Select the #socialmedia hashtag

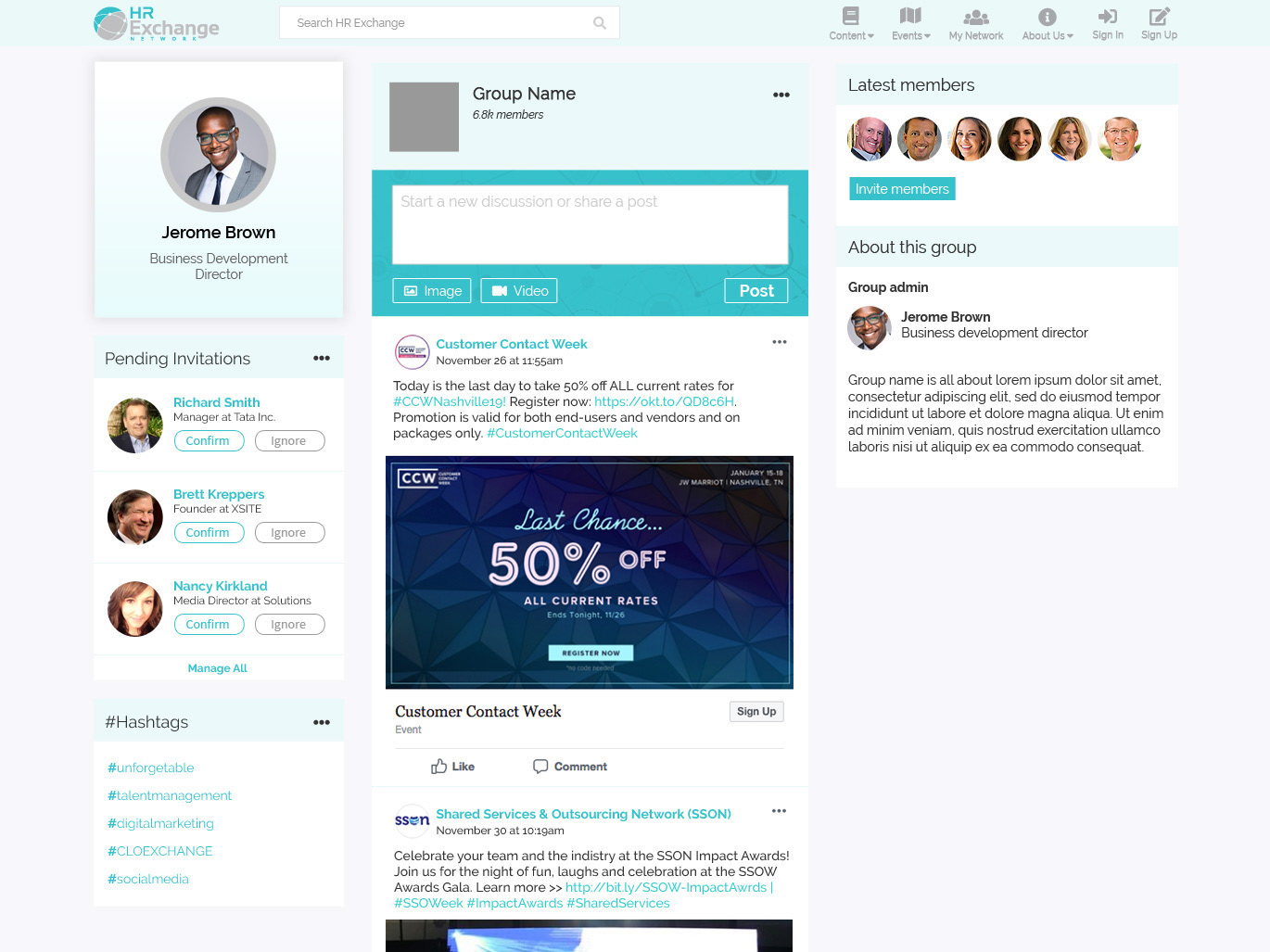click(x=148, y=879)
